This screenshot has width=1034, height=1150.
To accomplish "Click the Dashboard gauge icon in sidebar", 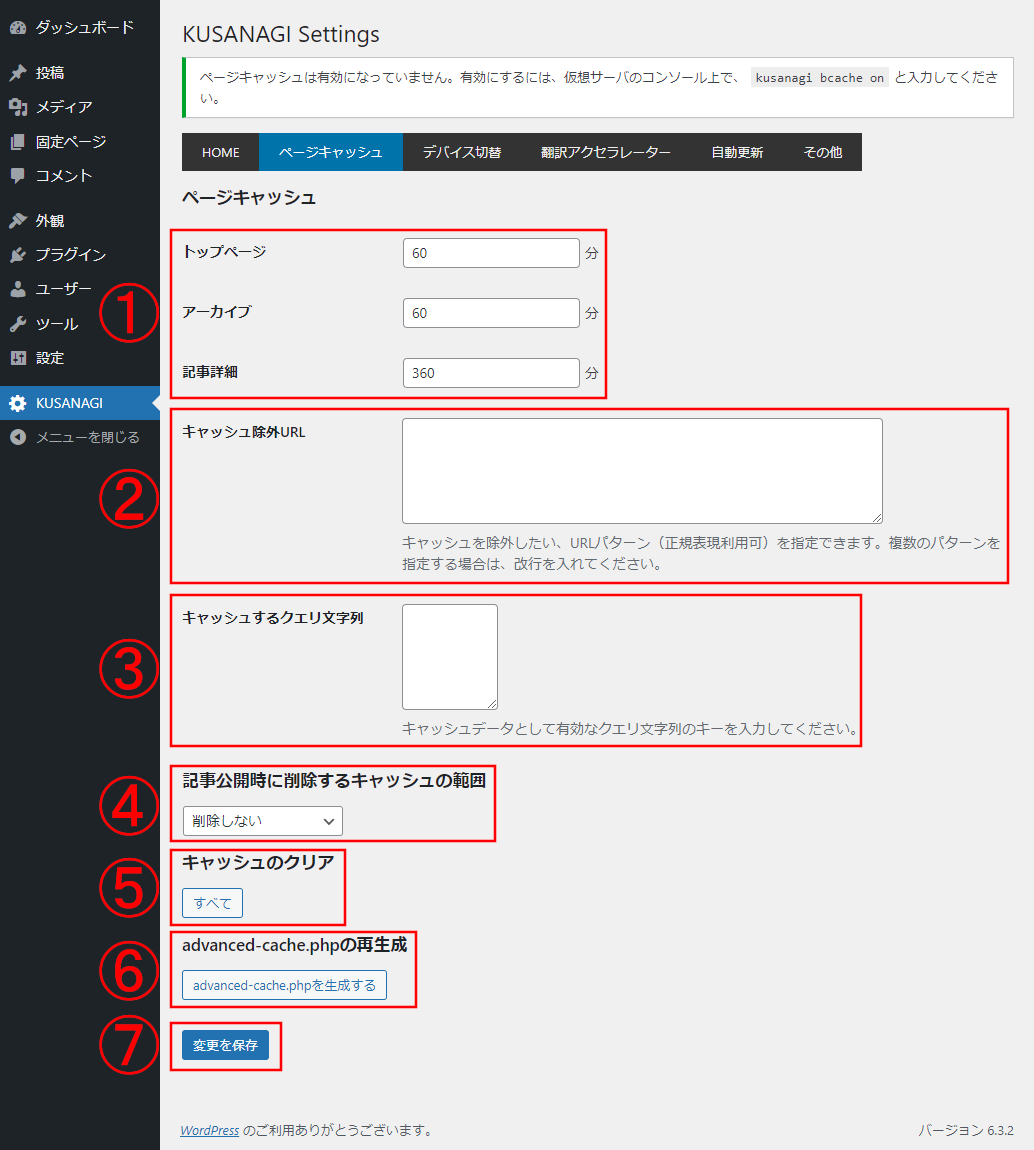I will [x=18, y=28].
